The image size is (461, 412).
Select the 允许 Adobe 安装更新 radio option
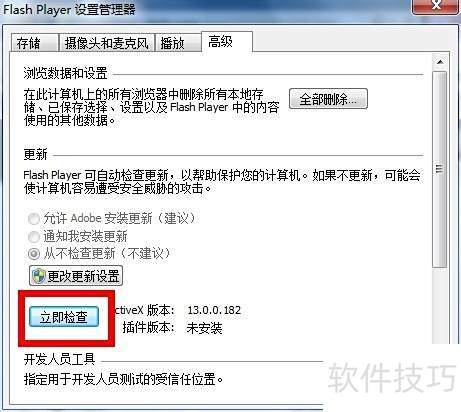(x=34, y=219)
